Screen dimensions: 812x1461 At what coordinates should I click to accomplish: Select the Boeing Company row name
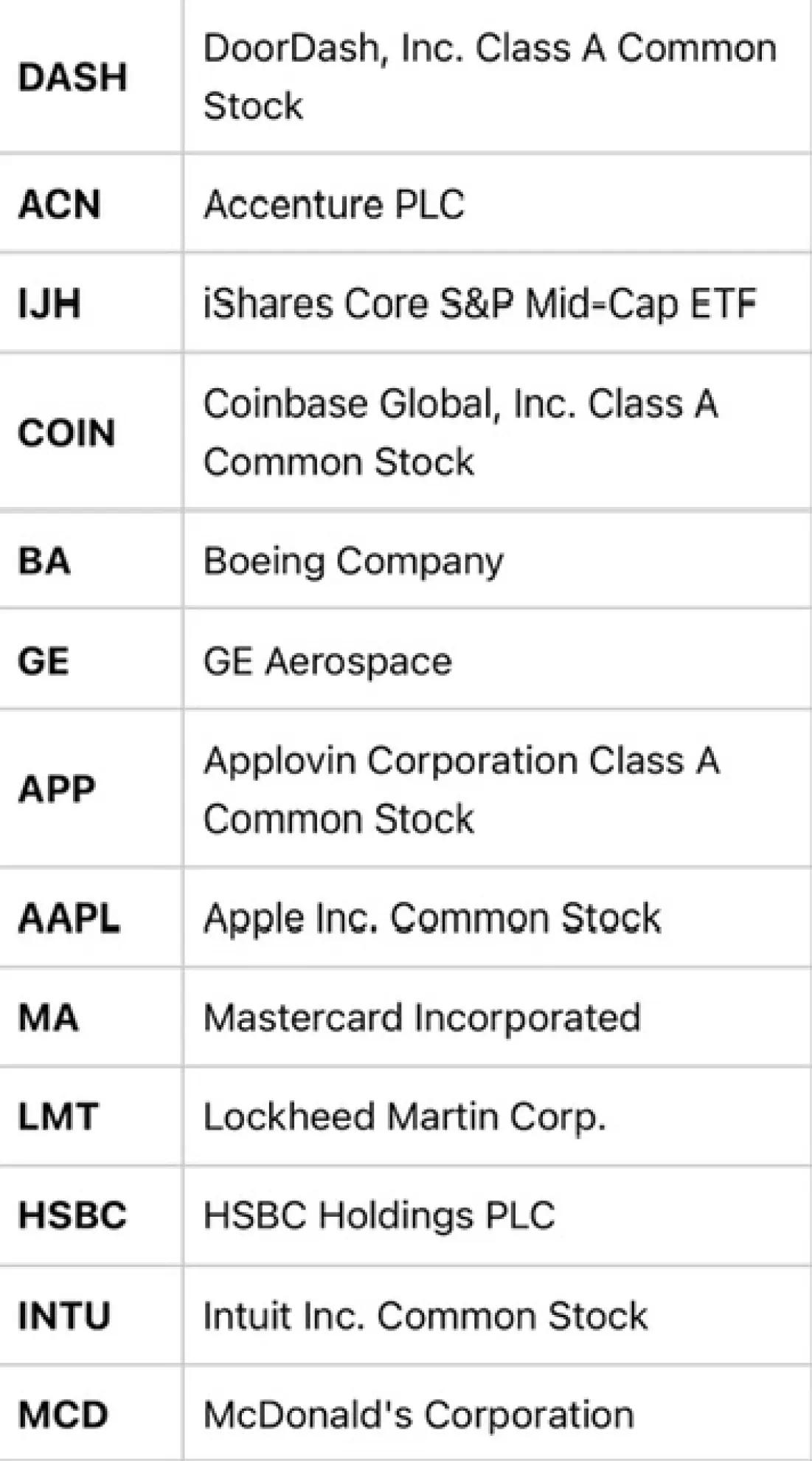tap(353, 562)
